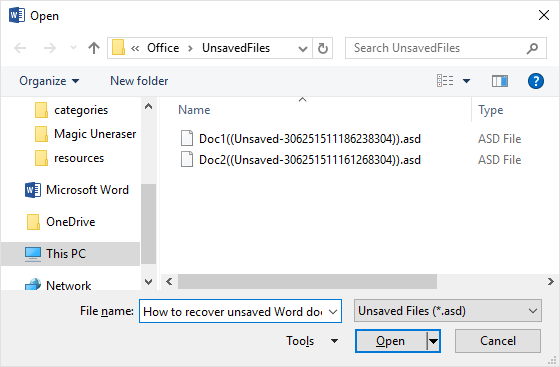Expand Open button options arrow
This screenshot has width=560, height=367.
click(433, 341)
